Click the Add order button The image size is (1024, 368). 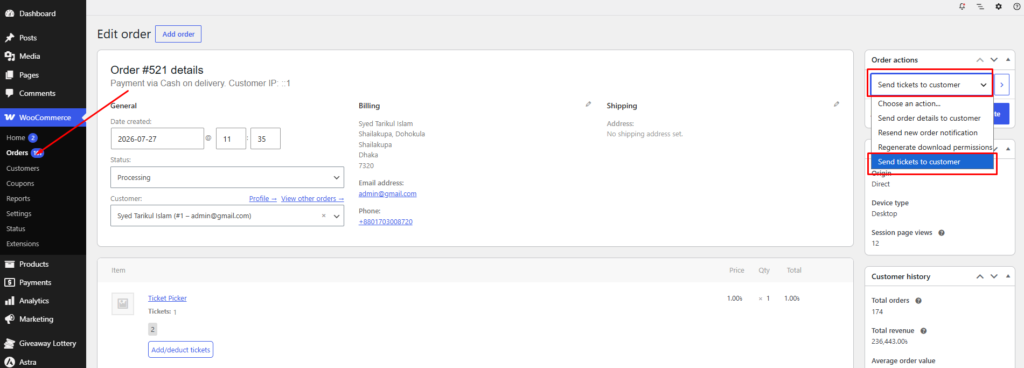point(178,34)
